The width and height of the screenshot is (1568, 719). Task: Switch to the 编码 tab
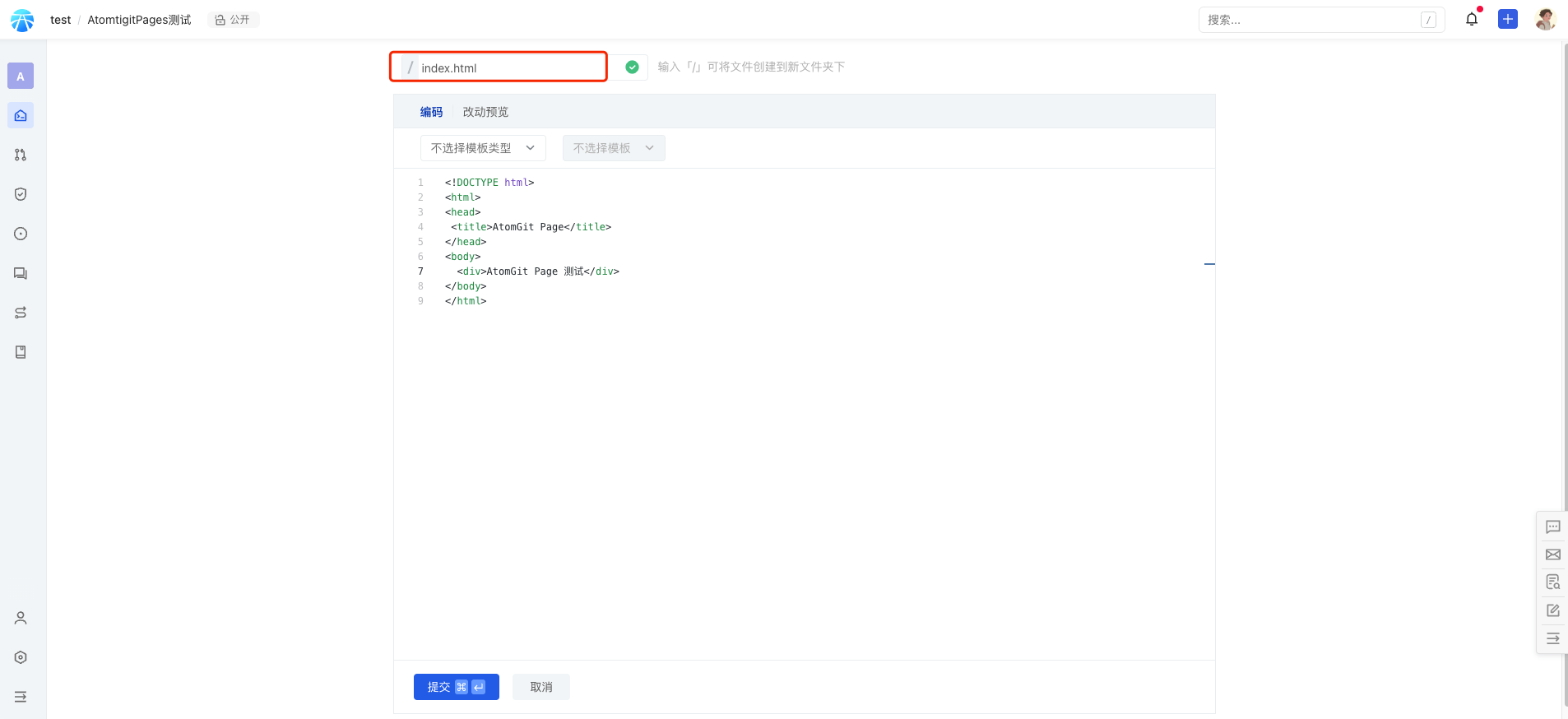coord(431,112)
